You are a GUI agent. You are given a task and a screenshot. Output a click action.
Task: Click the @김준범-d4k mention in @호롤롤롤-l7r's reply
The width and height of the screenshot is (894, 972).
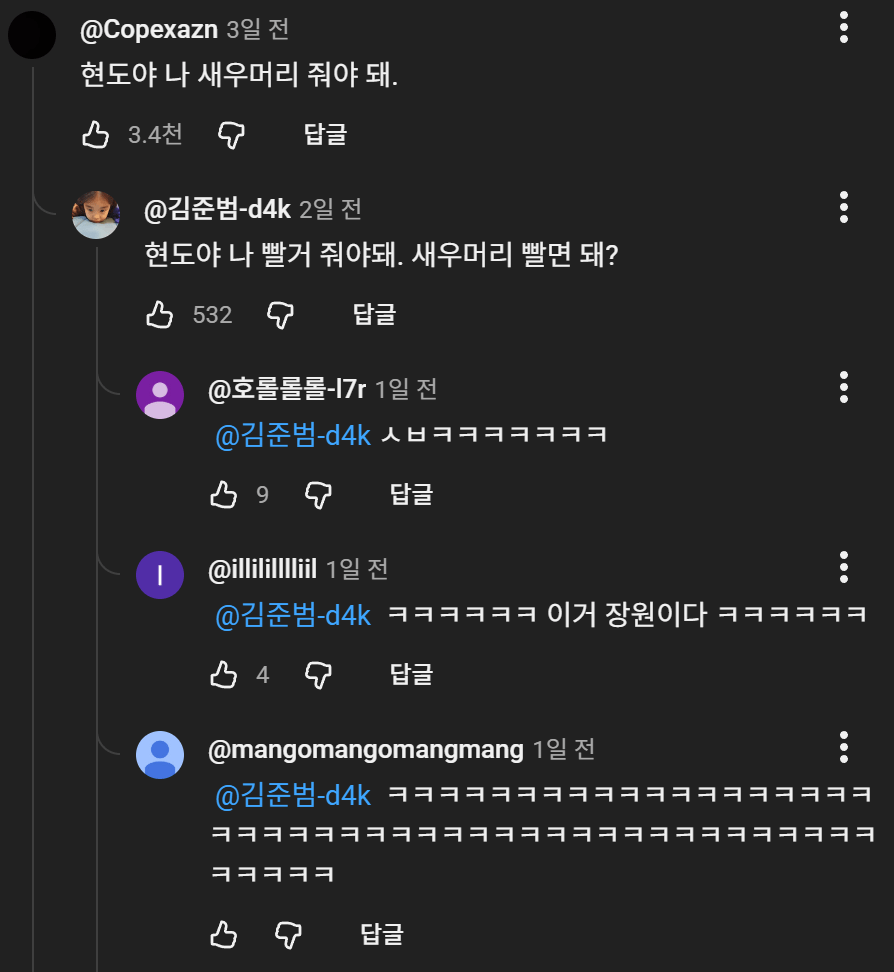point(293,436)
